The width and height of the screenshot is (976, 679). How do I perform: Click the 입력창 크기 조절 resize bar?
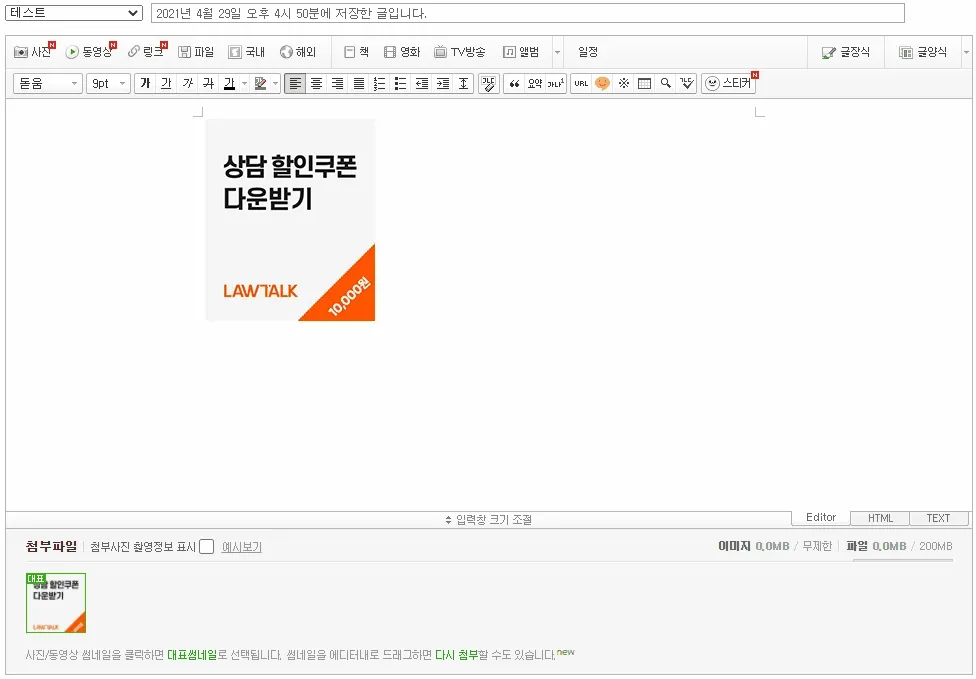click(x=489, y=519)
